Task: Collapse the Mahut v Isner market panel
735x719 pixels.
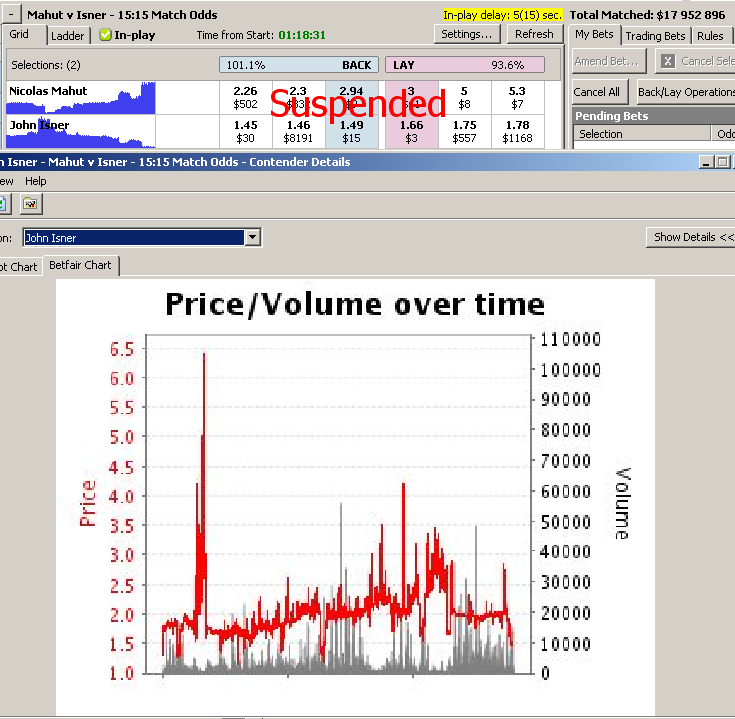Action: click(11, 15)
